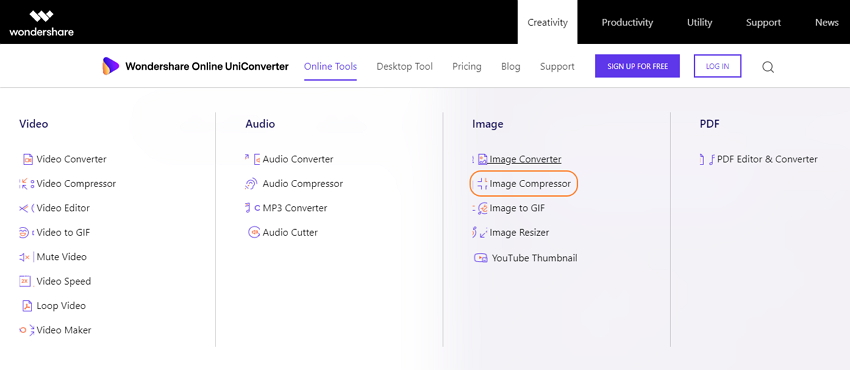Click the Image to GIF icon
Screen dimensions: 850x370
[480, 208]
